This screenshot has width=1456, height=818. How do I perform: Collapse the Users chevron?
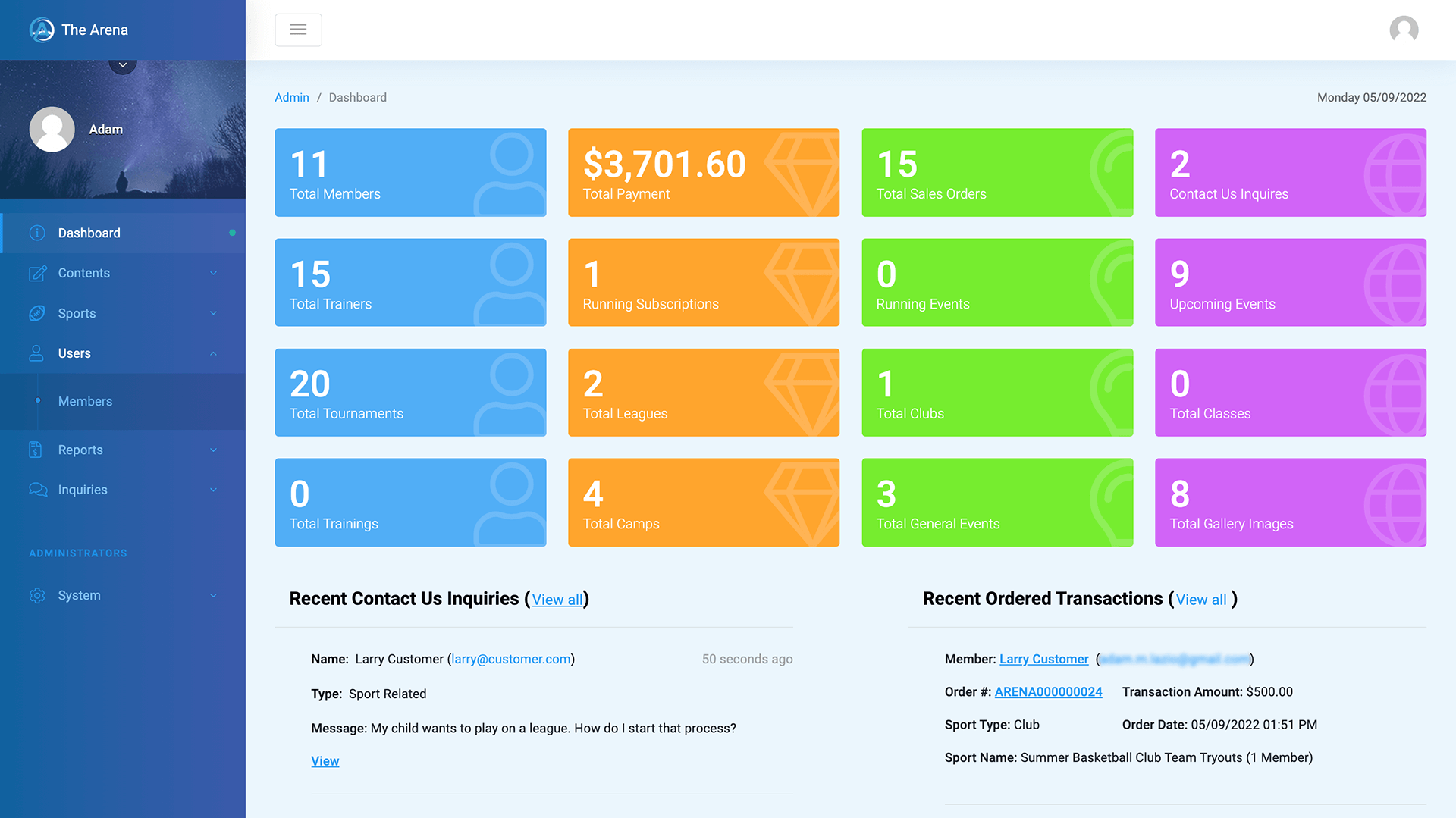pos(213,353)
